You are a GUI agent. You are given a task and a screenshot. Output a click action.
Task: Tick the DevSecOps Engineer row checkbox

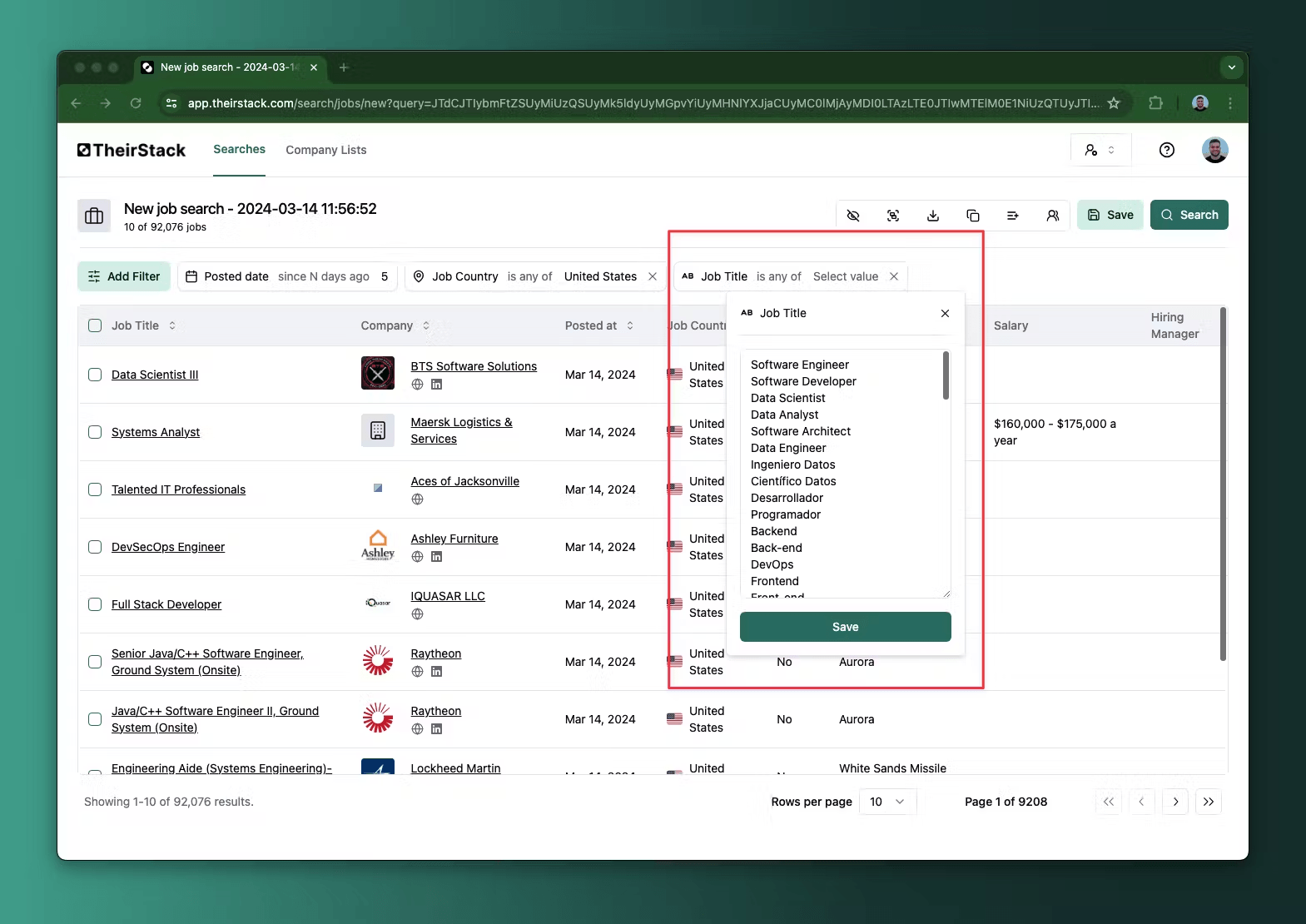(95, 547)
